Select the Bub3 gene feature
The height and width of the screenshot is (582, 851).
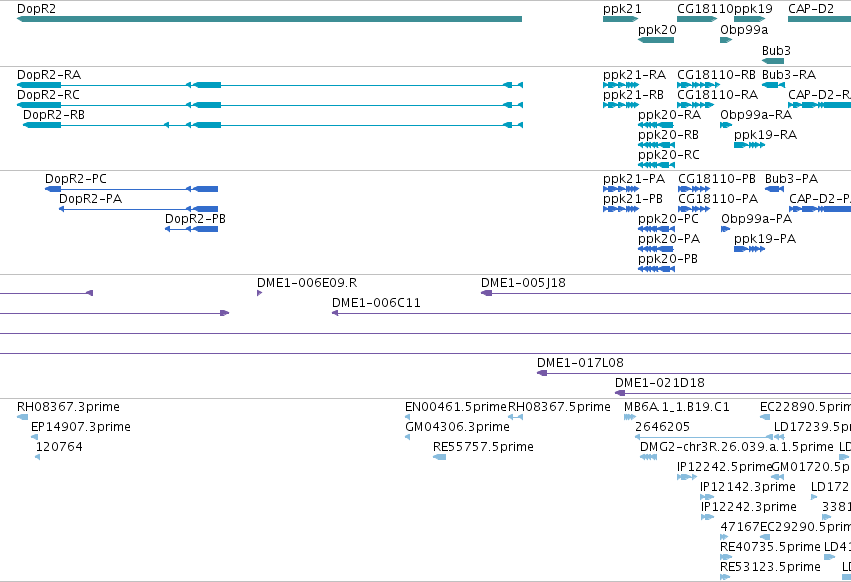click(x=773, y=61)
